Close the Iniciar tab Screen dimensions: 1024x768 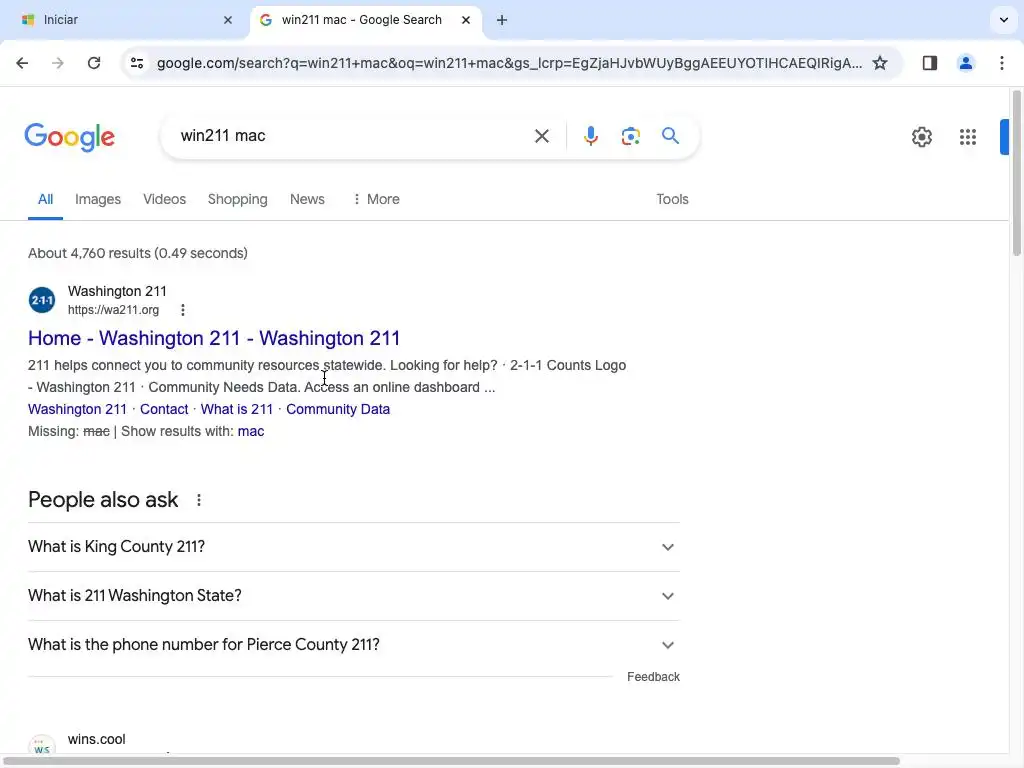(x=228, y=20)
